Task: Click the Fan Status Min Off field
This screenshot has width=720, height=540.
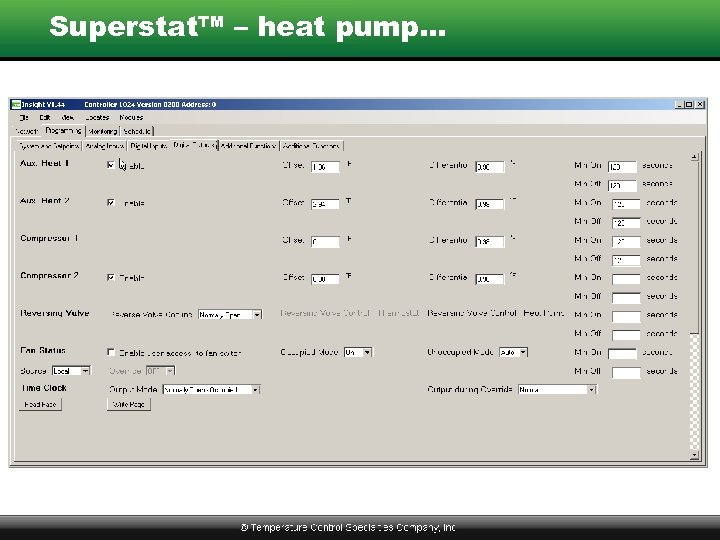Action: point(626,372)
